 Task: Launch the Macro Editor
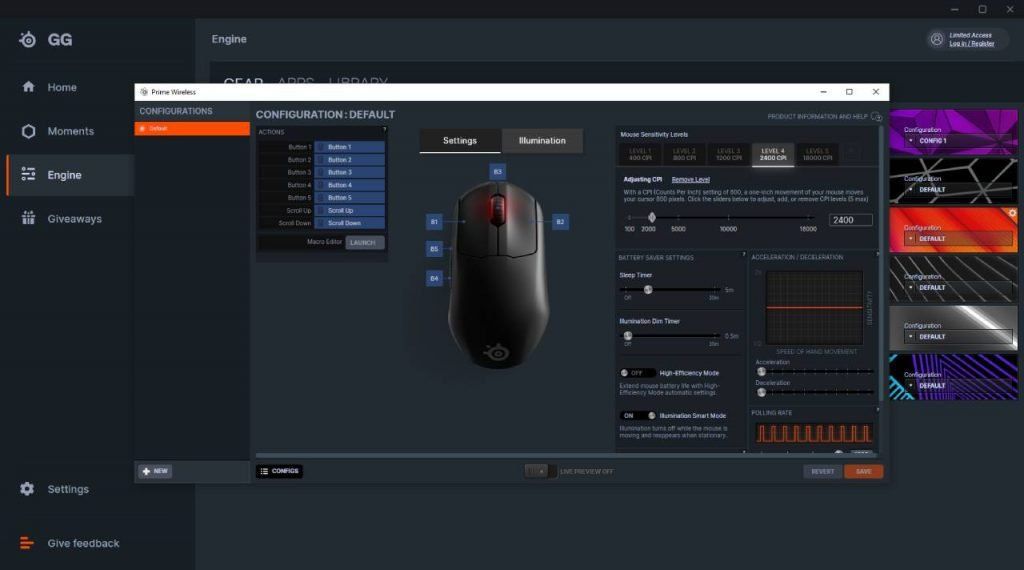tap(364, 242)
